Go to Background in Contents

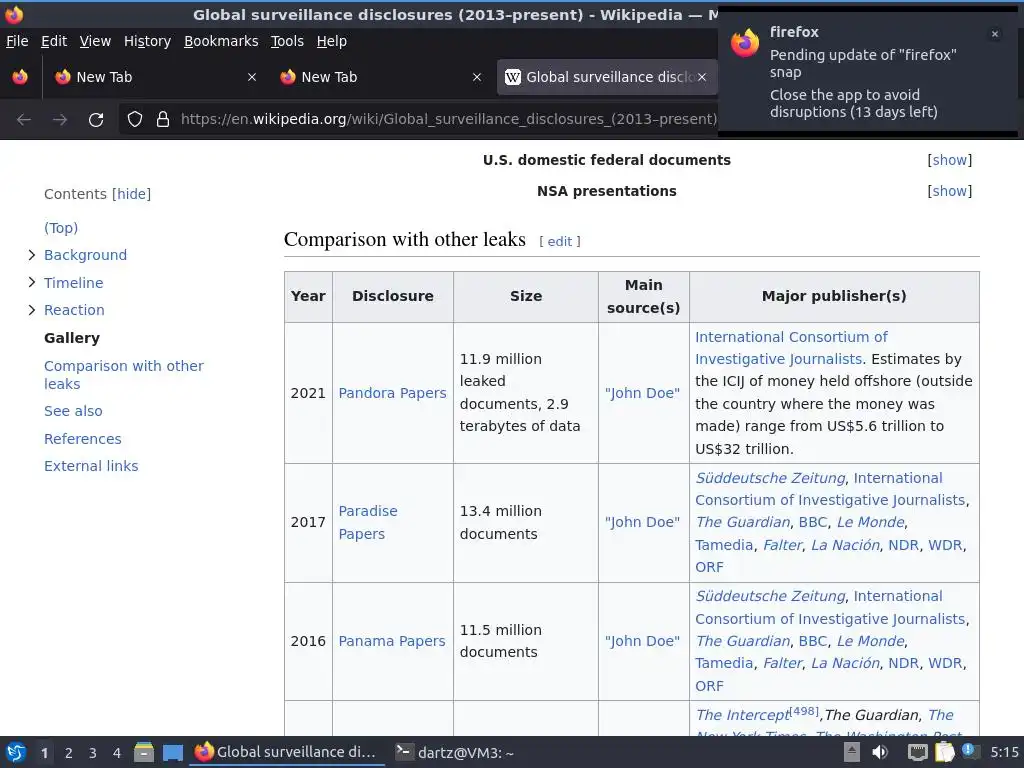[x=86, y=255]
